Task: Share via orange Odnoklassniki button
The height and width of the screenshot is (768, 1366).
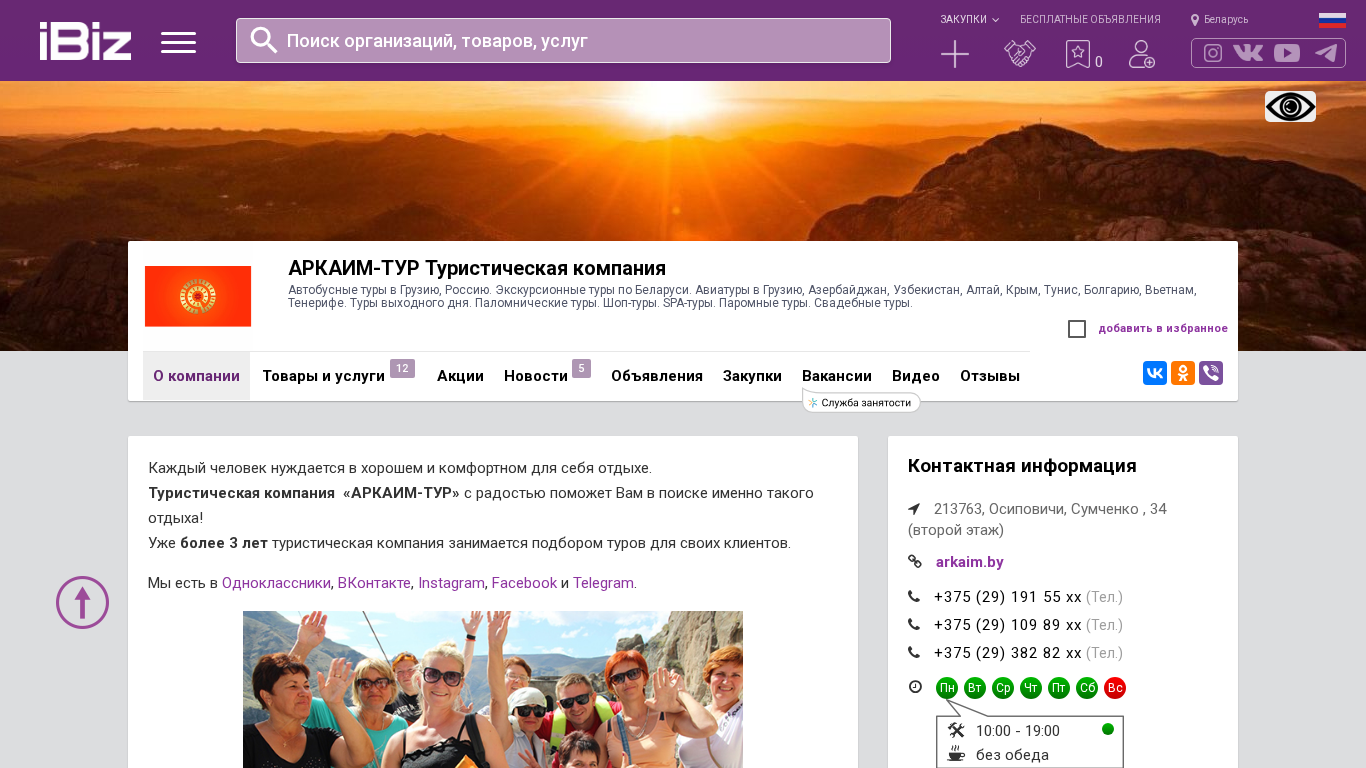Action: click(x=1183, y=373)
